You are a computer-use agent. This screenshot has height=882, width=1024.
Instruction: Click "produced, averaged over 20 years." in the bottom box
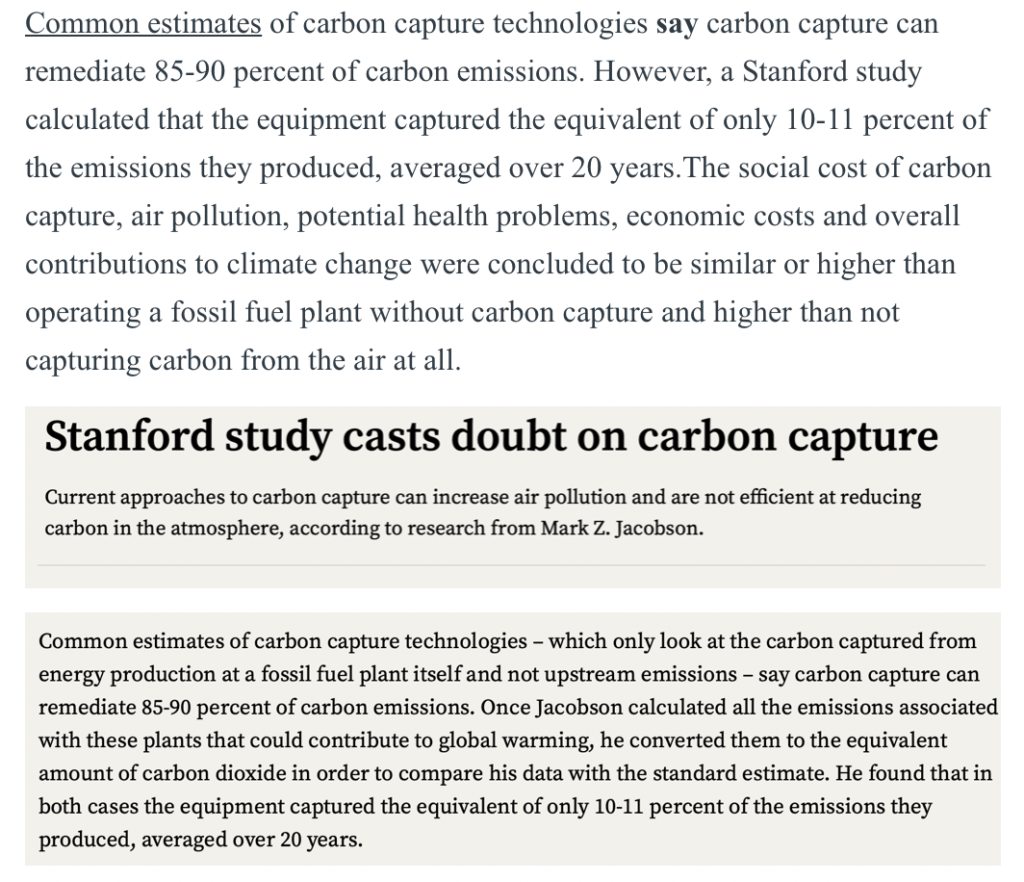200,839
